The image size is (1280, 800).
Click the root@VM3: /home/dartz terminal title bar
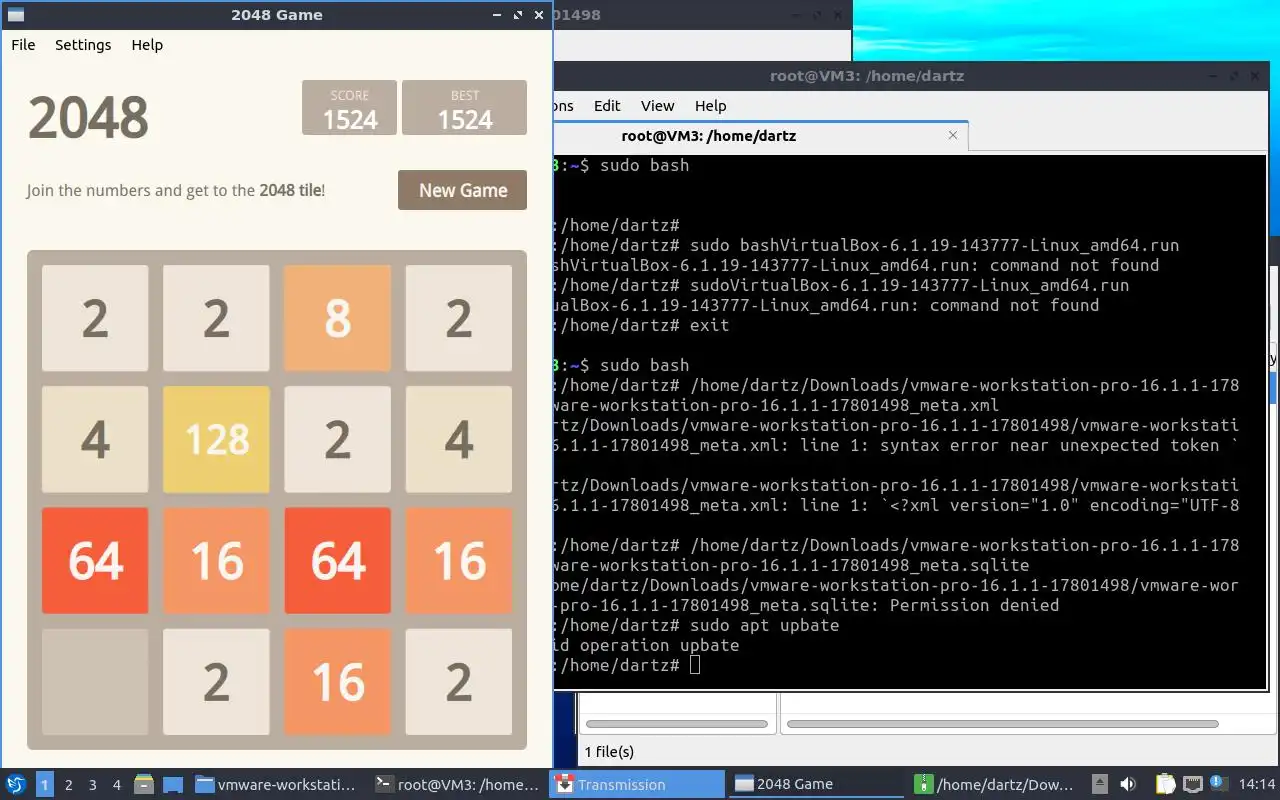[866, 76]
